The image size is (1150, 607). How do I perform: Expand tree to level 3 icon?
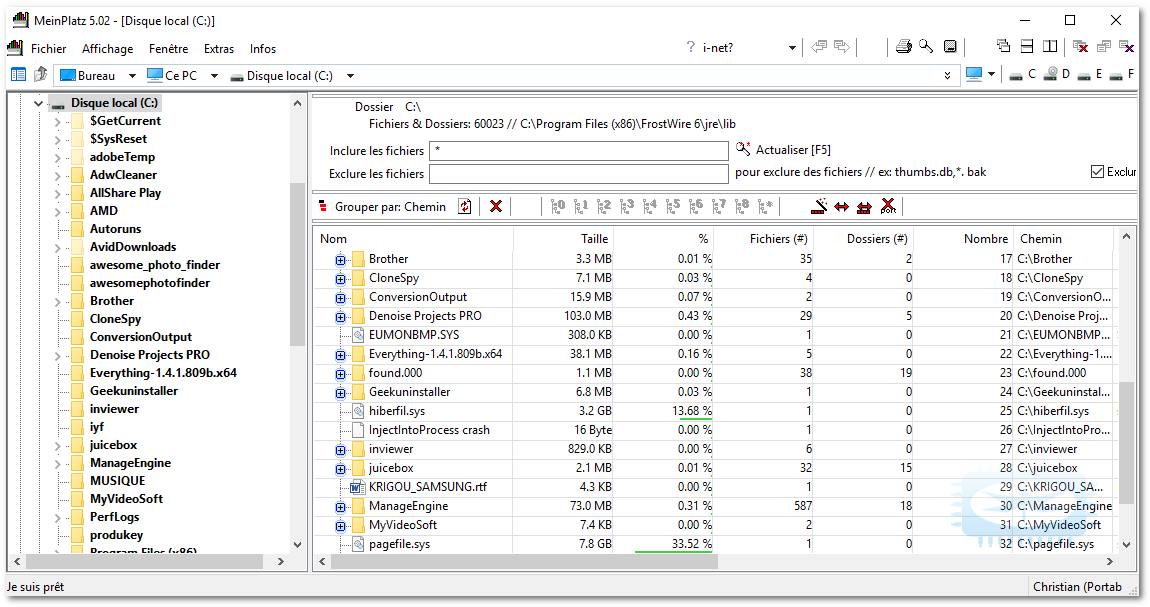click(x=626, y=207)
